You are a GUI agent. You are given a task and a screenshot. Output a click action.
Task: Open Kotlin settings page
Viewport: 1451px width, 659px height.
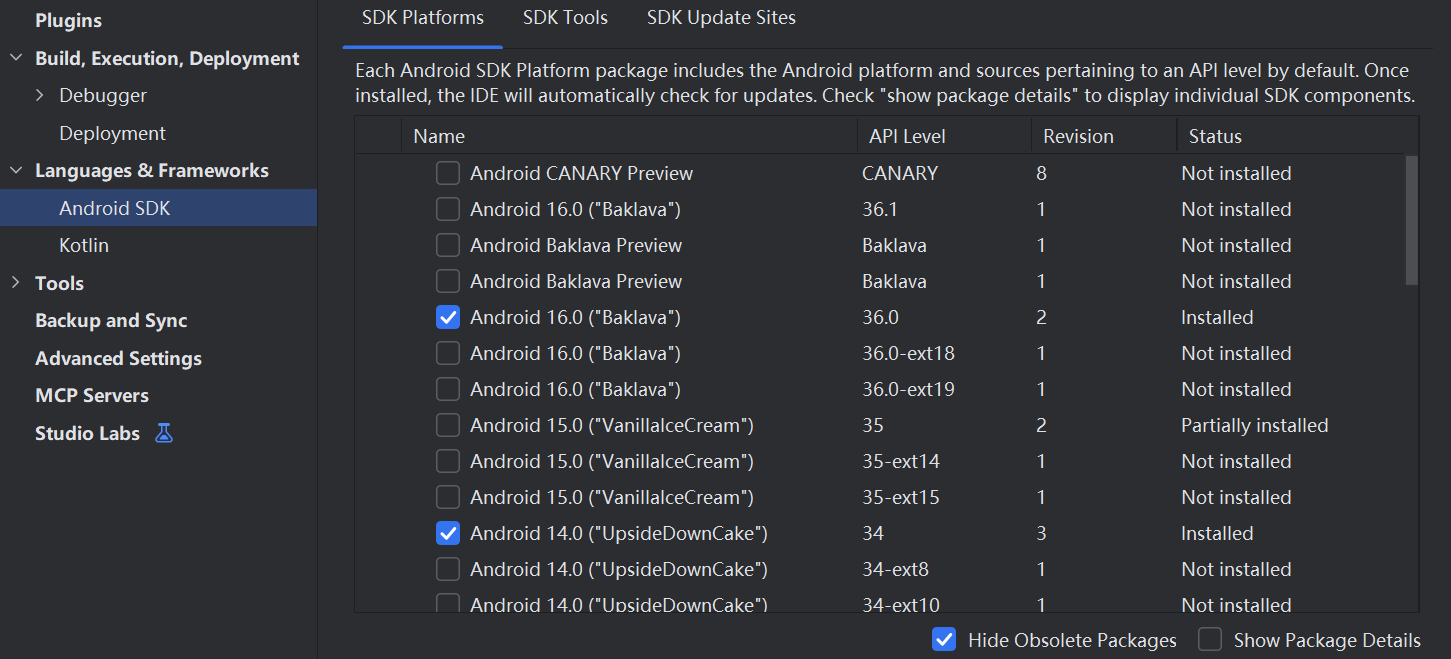coord(84,245)
